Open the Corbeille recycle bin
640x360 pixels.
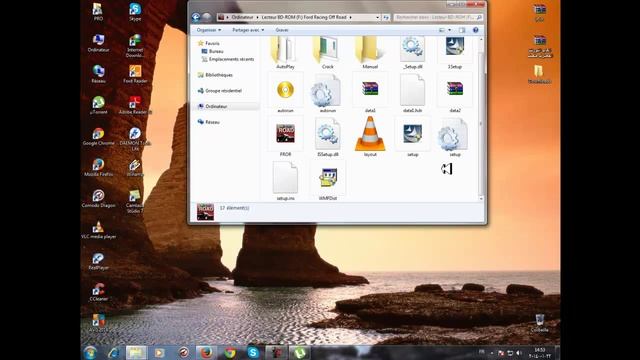pos(540,322)
